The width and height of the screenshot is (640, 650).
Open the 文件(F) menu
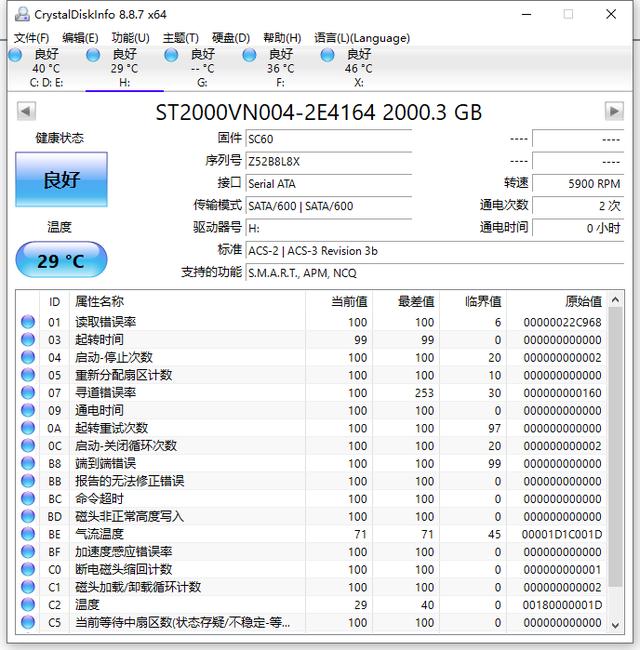pos(32,38)
